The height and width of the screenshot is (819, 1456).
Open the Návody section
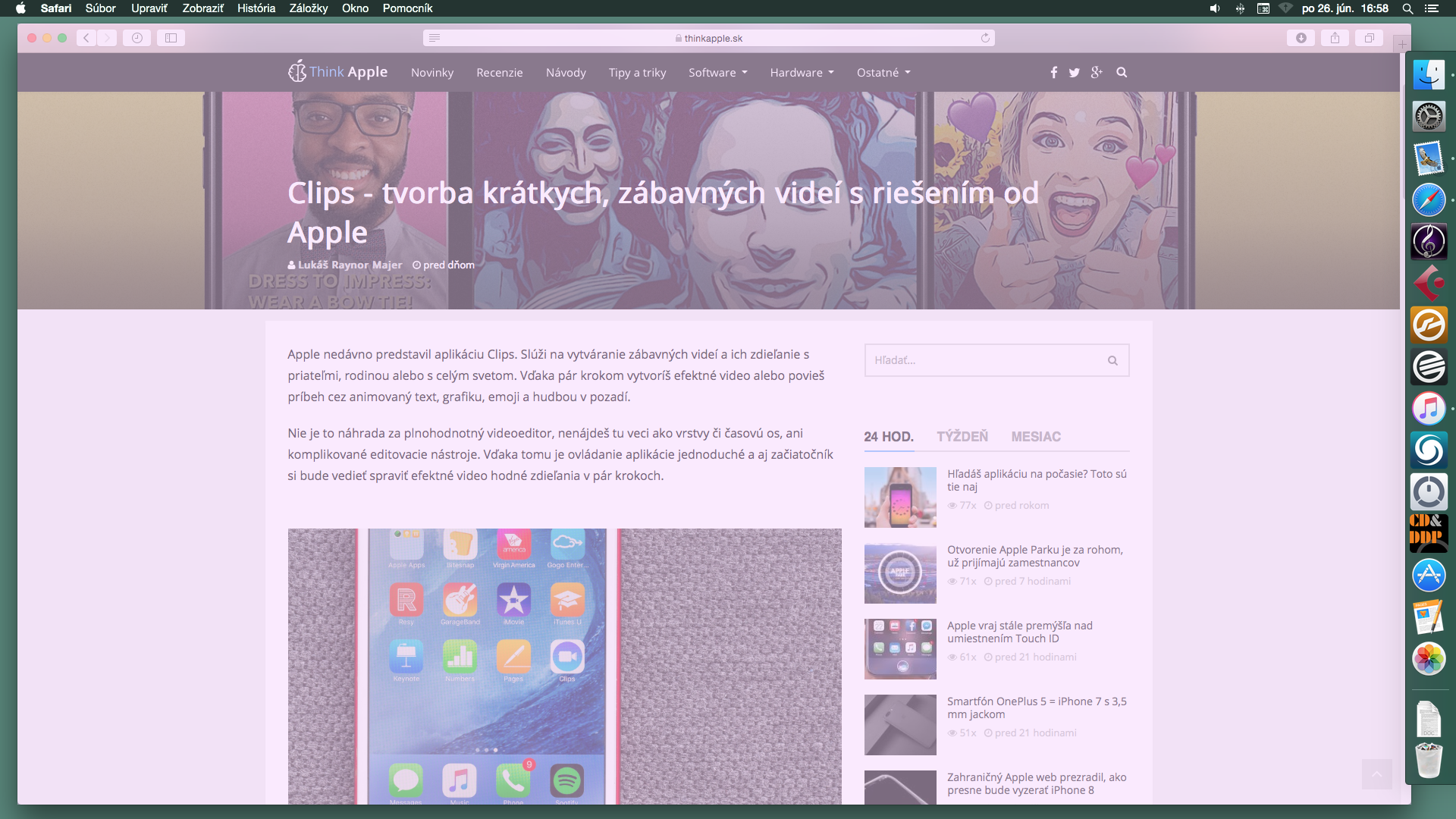coord(566,73)
